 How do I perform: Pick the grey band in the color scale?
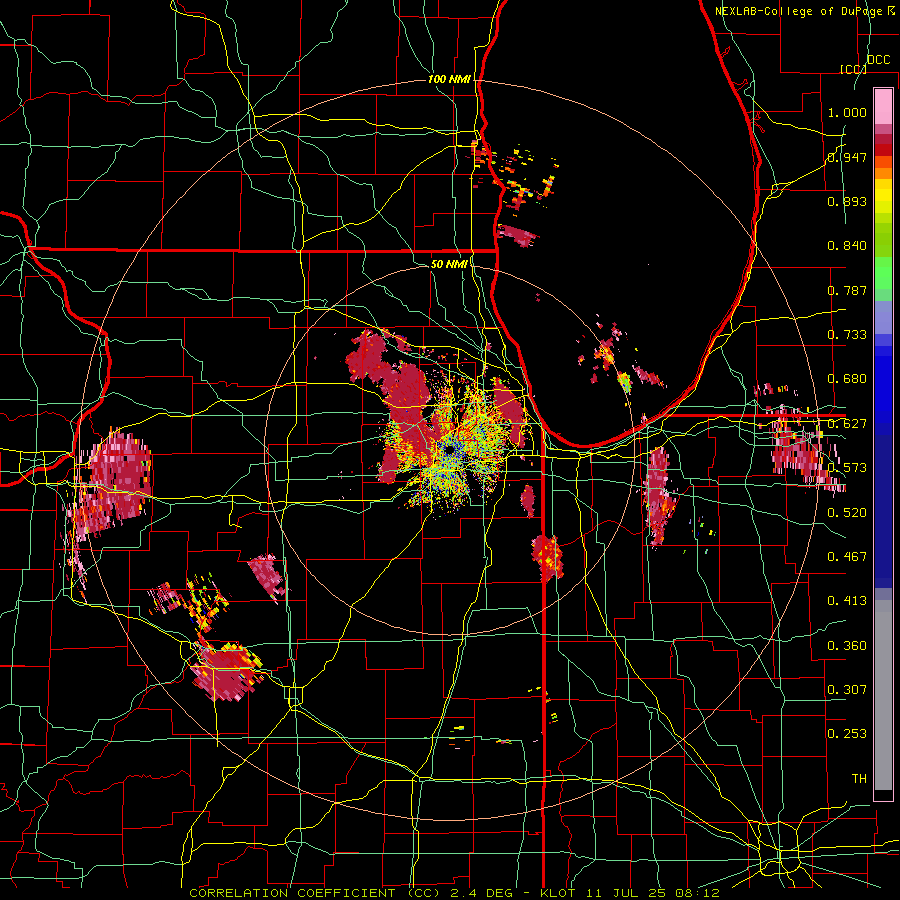883,697
